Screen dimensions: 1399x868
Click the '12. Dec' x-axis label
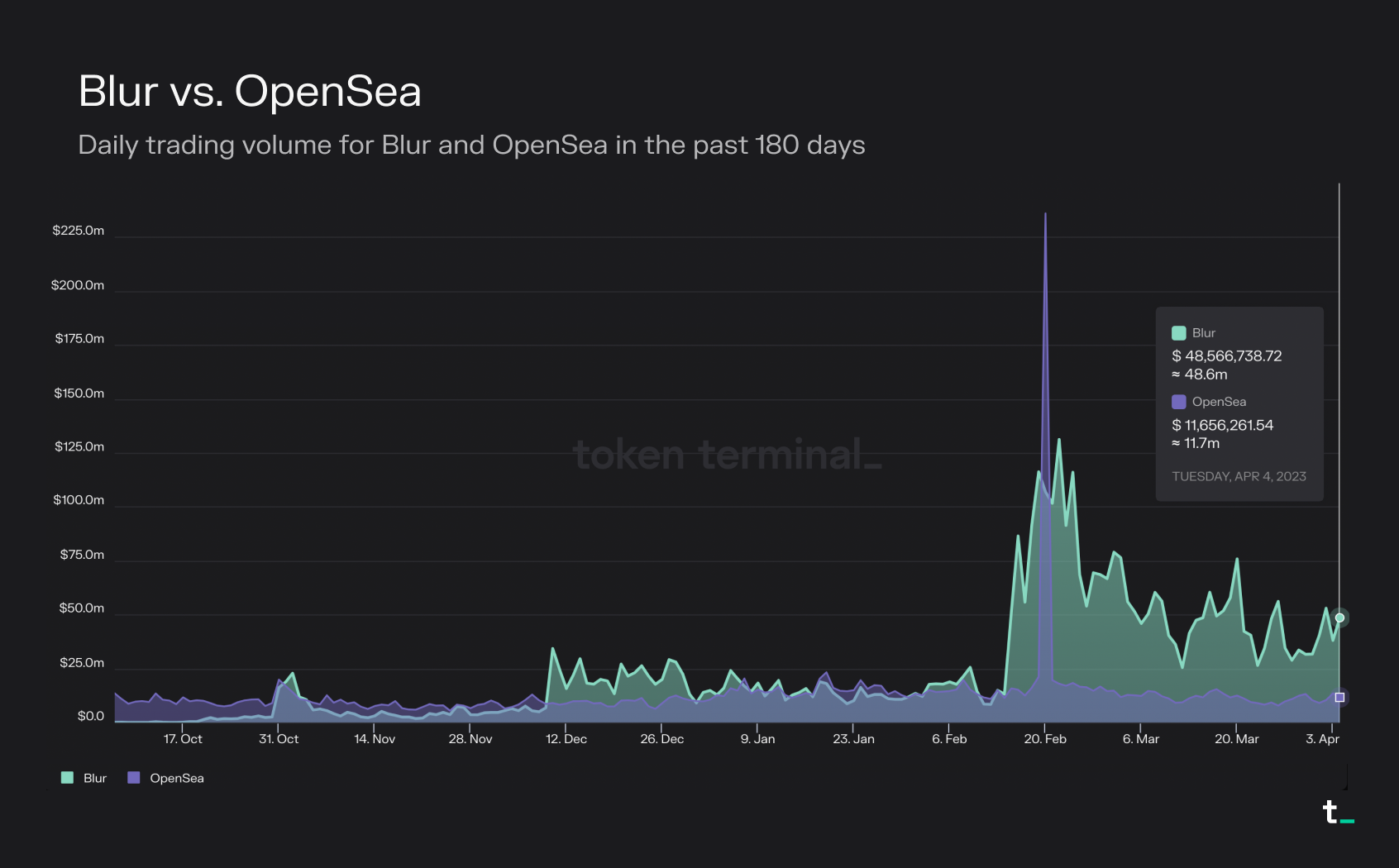pyautogui.click(x=566, y=739)
